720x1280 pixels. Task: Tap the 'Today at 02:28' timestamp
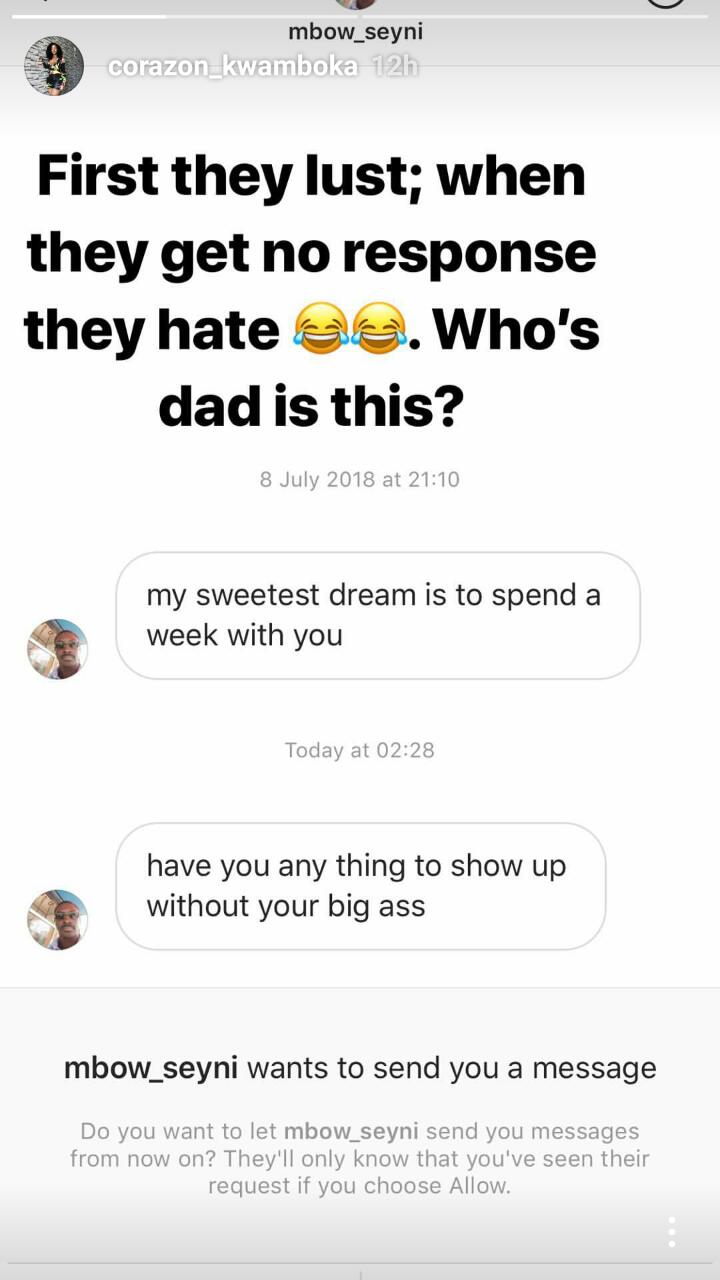coord(360,750)
